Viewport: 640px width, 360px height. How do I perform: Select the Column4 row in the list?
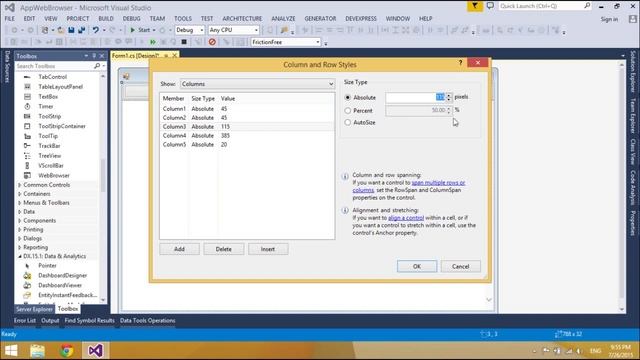[x=247, y=136]
